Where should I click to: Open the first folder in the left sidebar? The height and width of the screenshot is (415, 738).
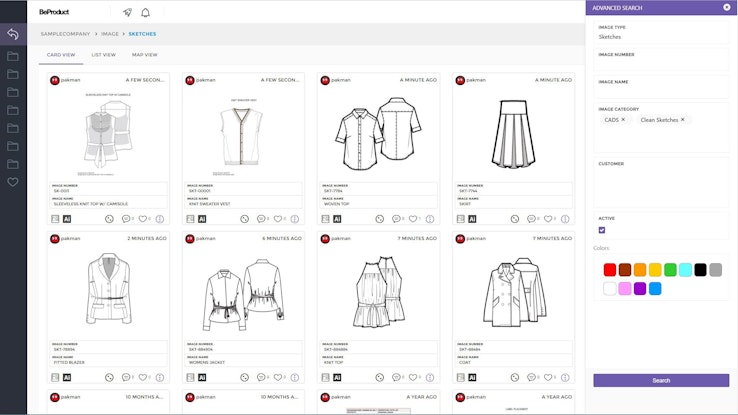(x=12, y=56)
